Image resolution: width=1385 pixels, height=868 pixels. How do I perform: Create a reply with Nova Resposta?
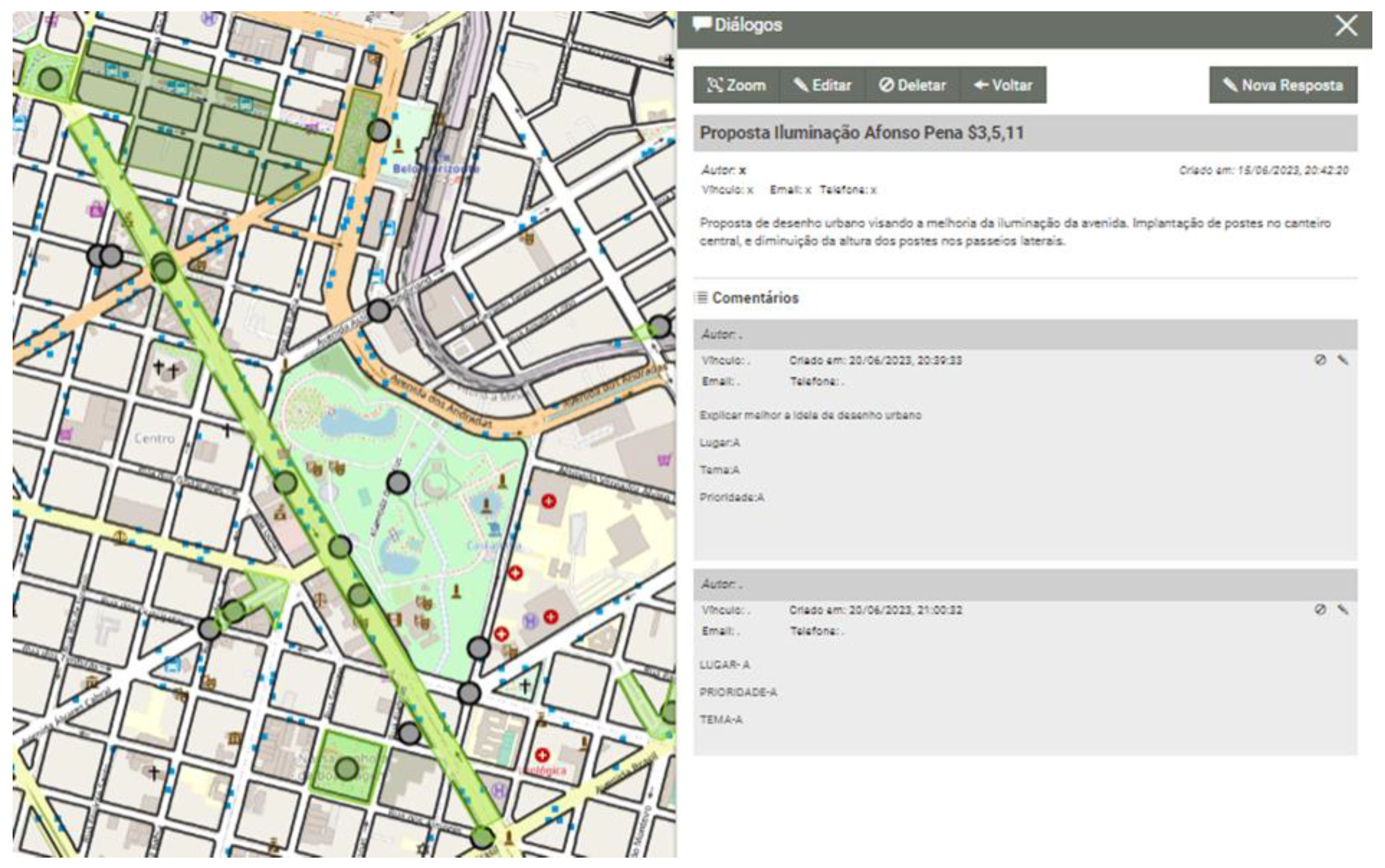[x=1283, y=85]
